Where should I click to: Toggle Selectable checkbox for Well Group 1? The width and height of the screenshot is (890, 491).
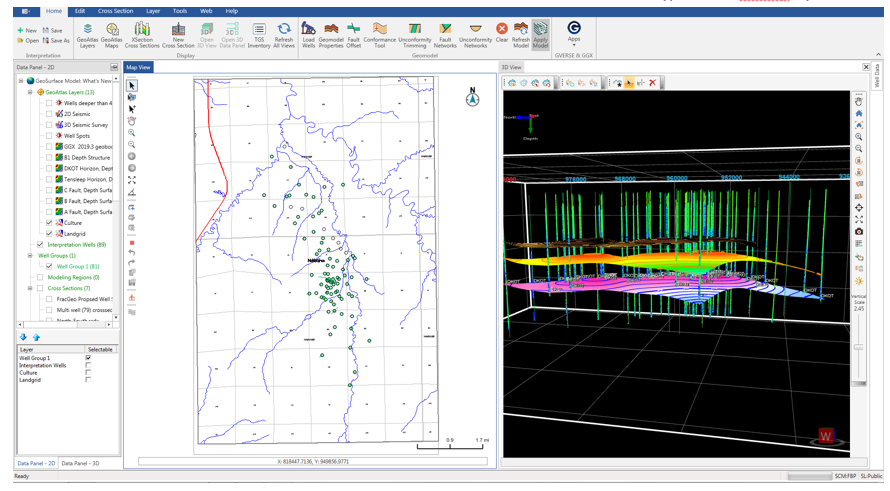click(88, 358)
